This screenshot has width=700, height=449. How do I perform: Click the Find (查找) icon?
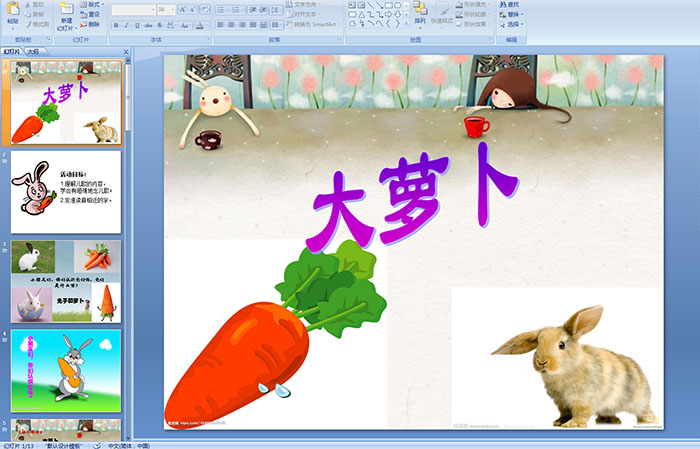pos(513,4)
